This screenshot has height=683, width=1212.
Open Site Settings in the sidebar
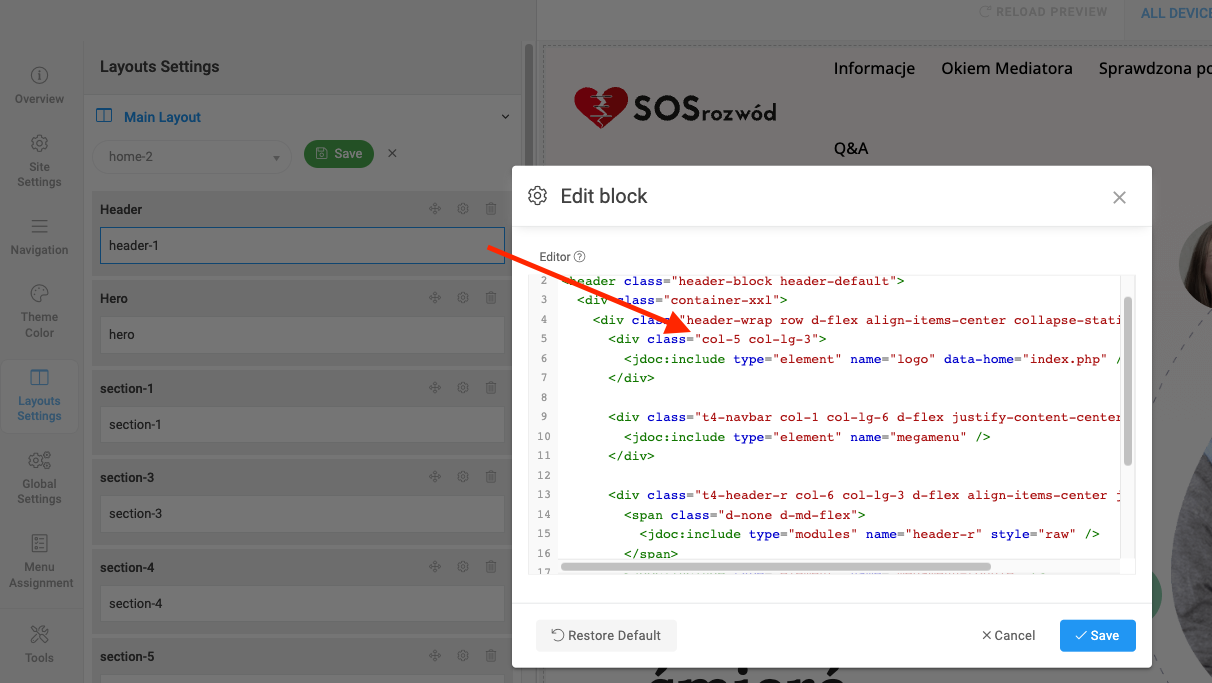[x=39, y=161]
